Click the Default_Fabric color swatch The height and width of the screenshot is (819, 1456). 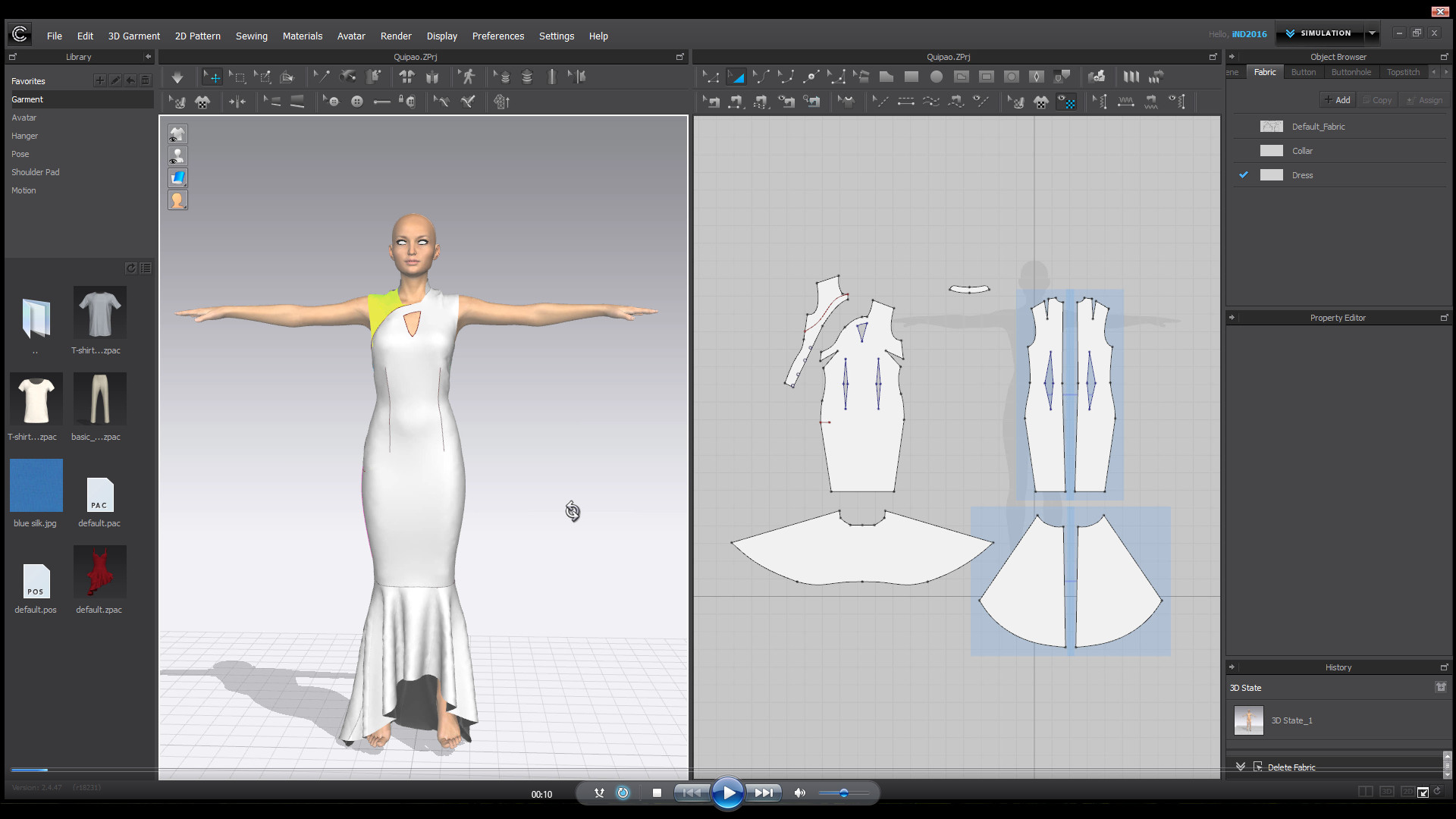(1271, 127)
